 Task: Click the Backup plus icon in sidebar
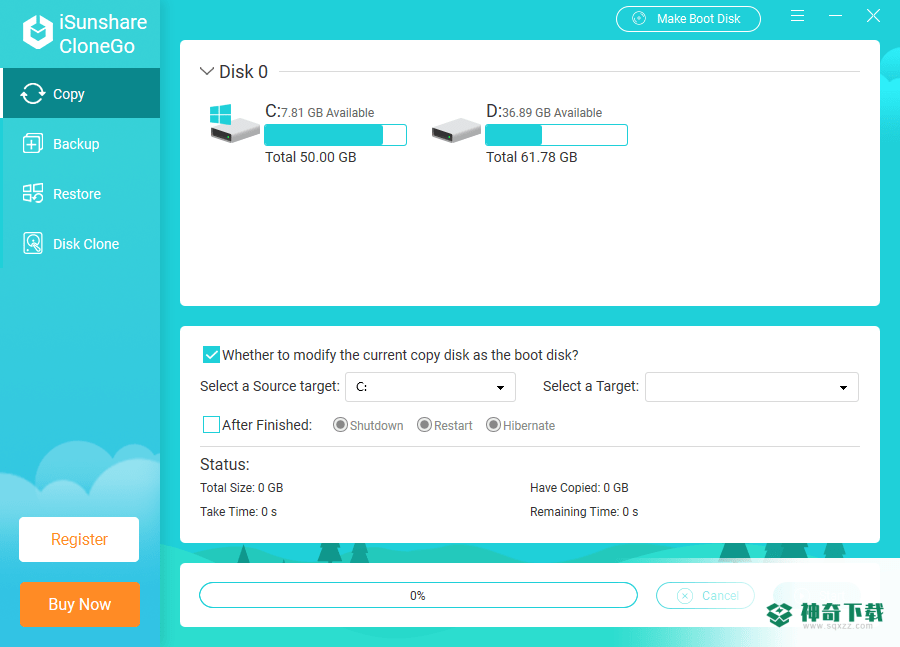pyautogui.click(x=33, y=144)
